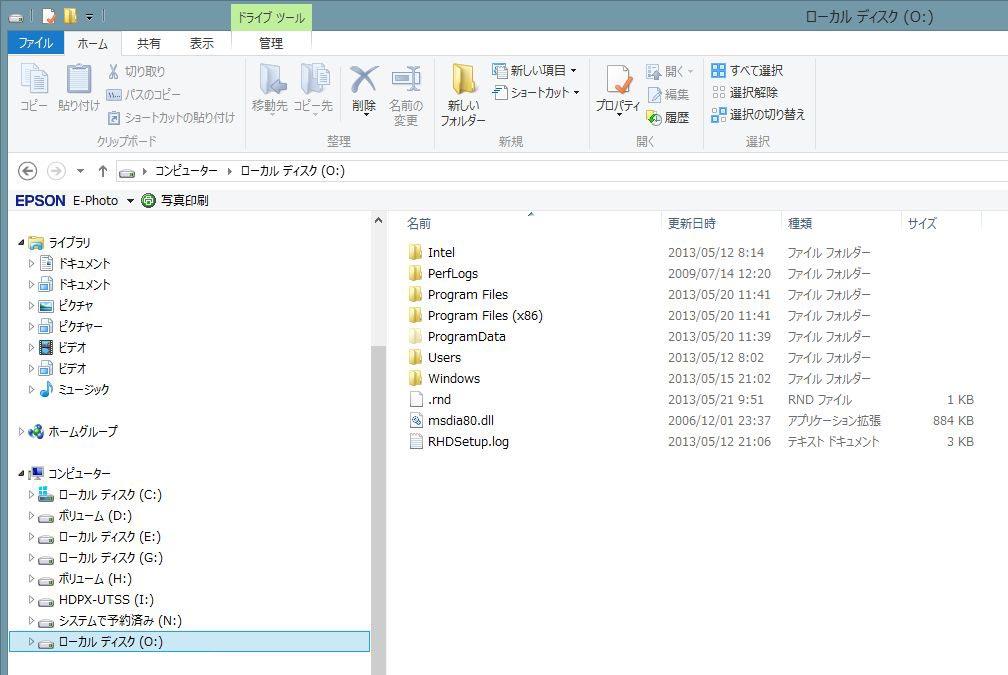Viewport: 1008px width, 675px height.
Task: Collapse the ライブラリ tree node
Action: [21, 243]
